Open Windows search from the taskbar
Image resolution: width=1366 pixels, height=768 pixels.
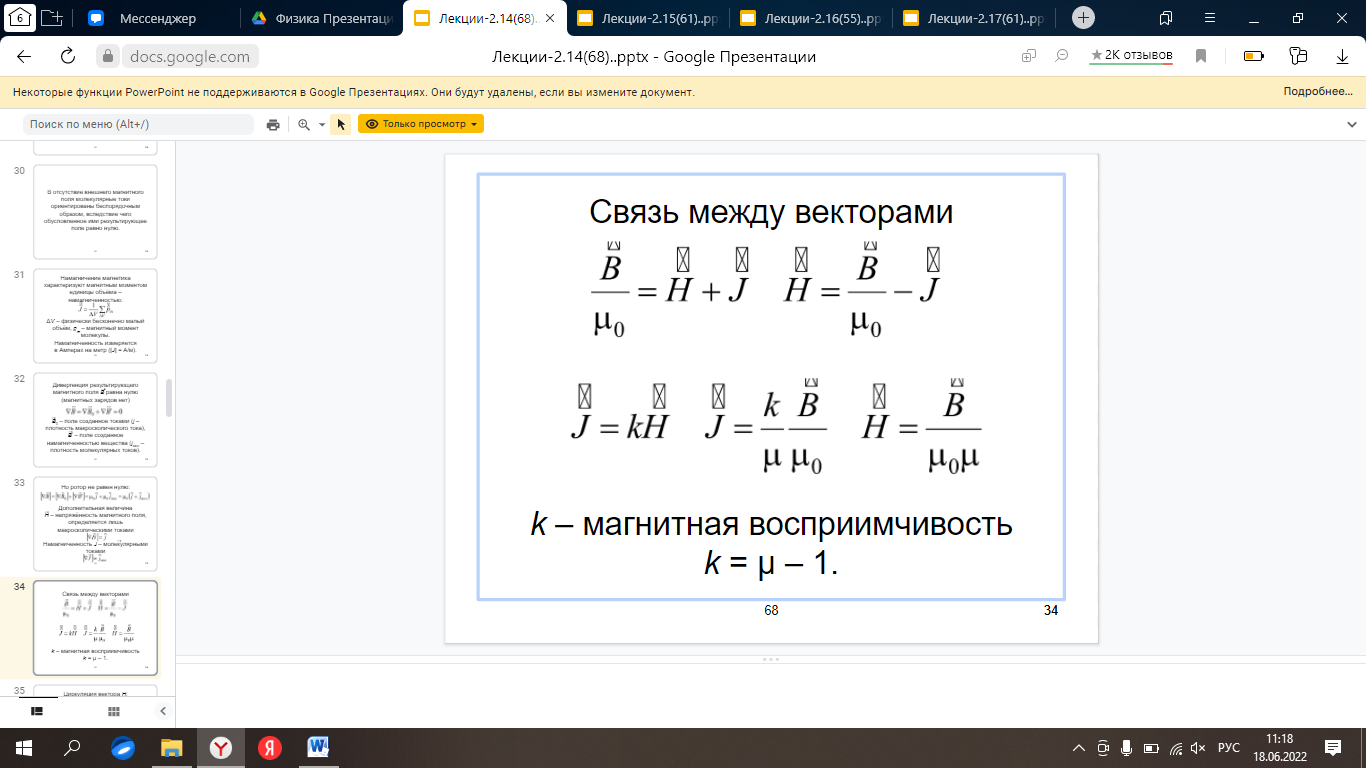[72, 747]
